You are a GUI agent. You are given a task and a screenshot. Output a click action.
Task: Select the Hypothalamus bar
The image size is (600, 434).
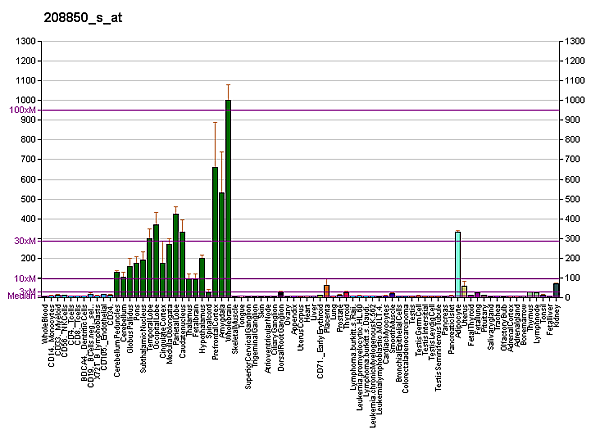[x=202, y=277]
